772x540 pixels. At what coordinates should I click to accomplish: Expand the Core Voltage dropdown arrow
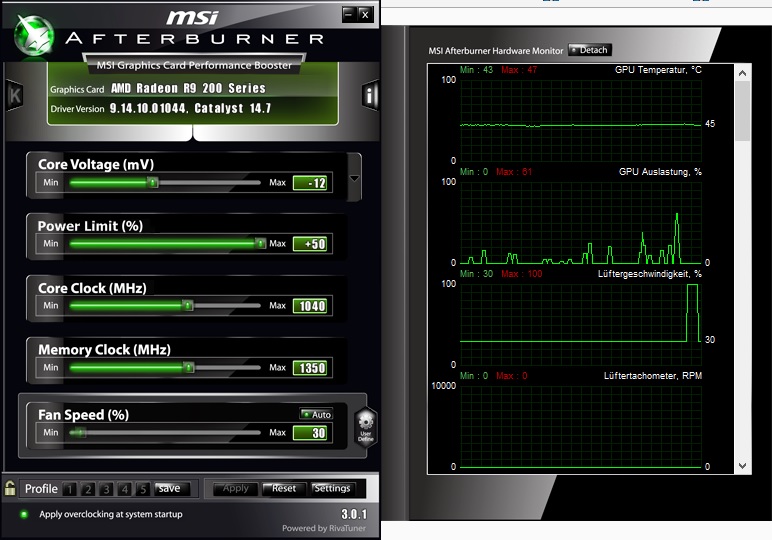point(354,178)
